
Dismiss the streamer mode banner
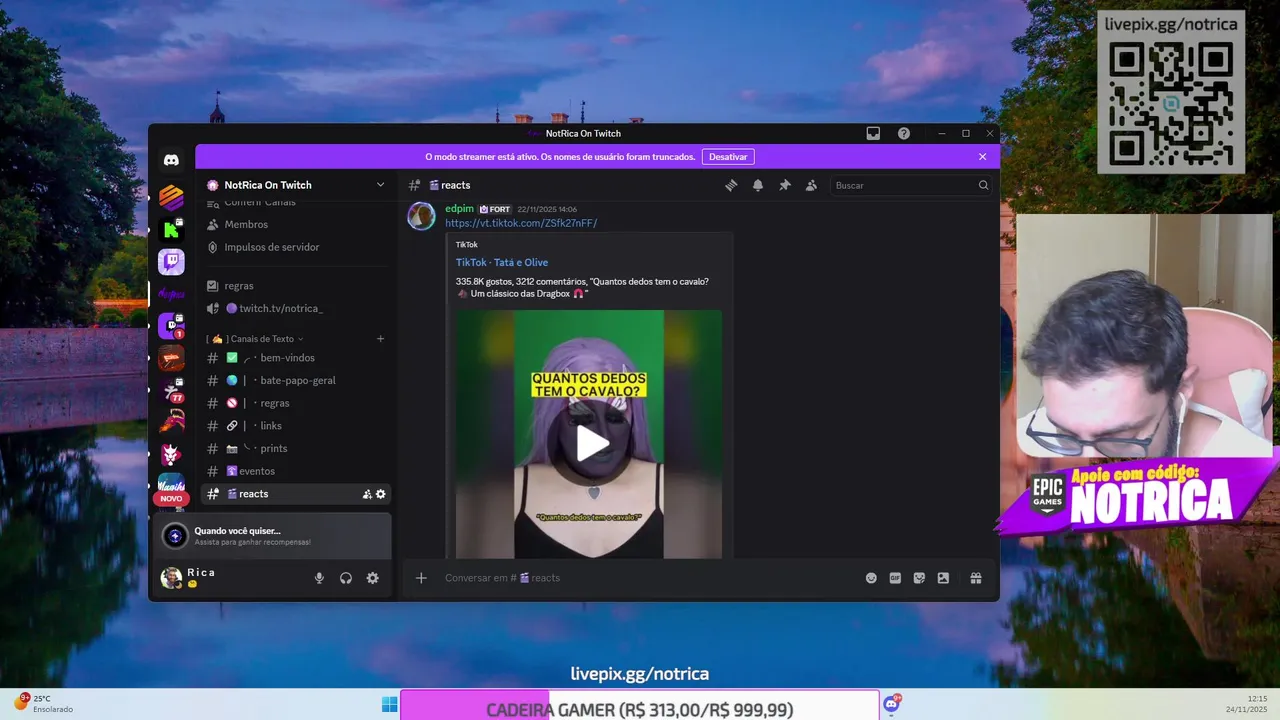click(982, 157)
